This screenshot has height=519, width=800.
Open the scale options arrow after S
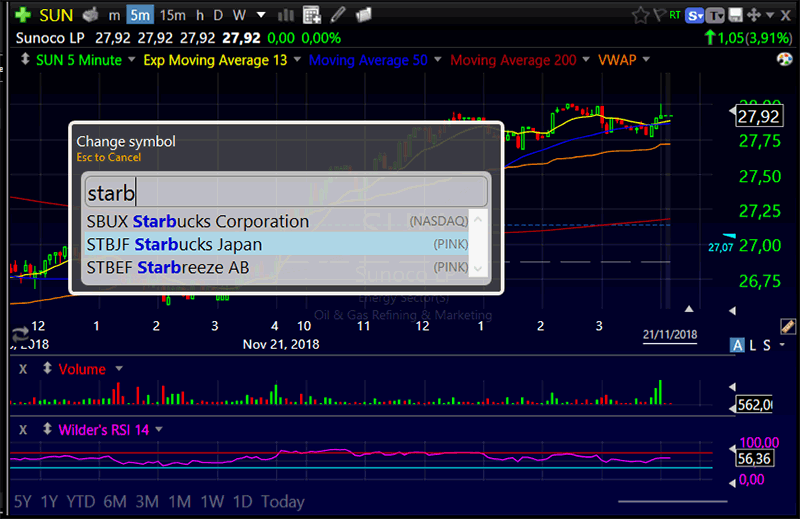click(x=782, y=345)
